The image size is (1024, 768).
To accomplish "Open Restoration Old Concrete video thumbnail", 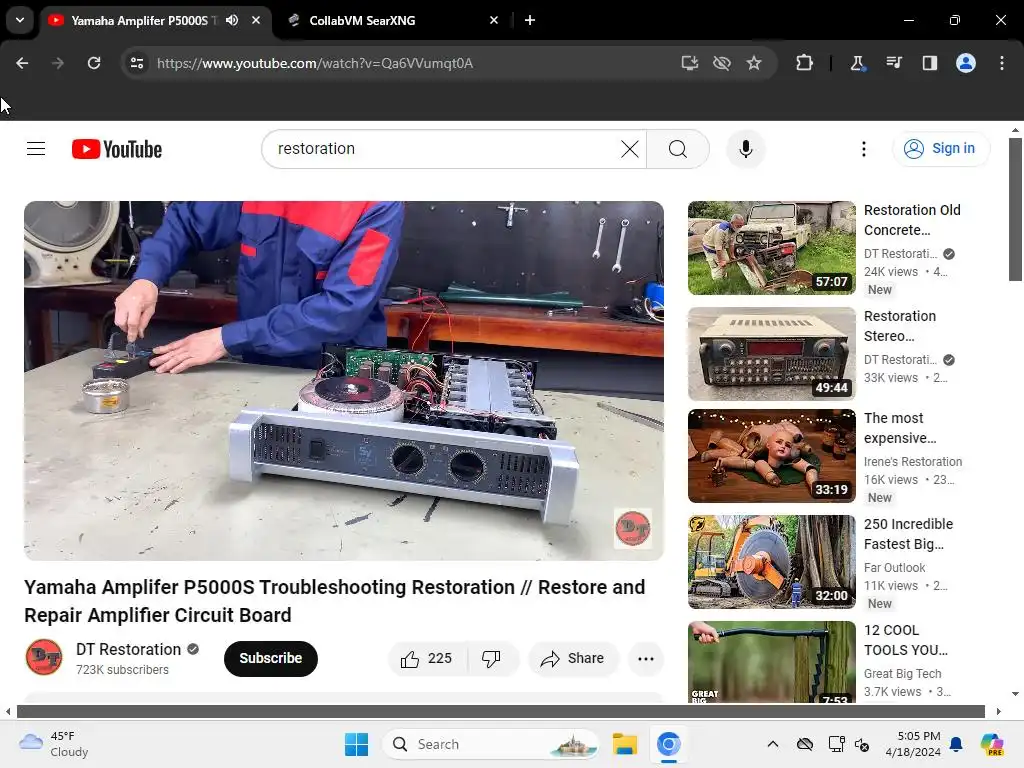I will pos(771,248).
